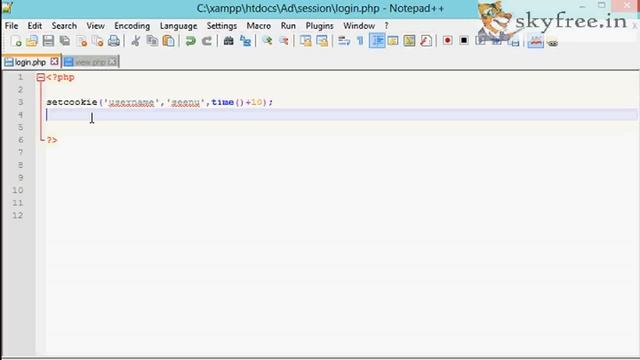Synchronize vertical scrolling icon
Image resolution: width=640 pixels, height=360 pixels.
point(306,41)
